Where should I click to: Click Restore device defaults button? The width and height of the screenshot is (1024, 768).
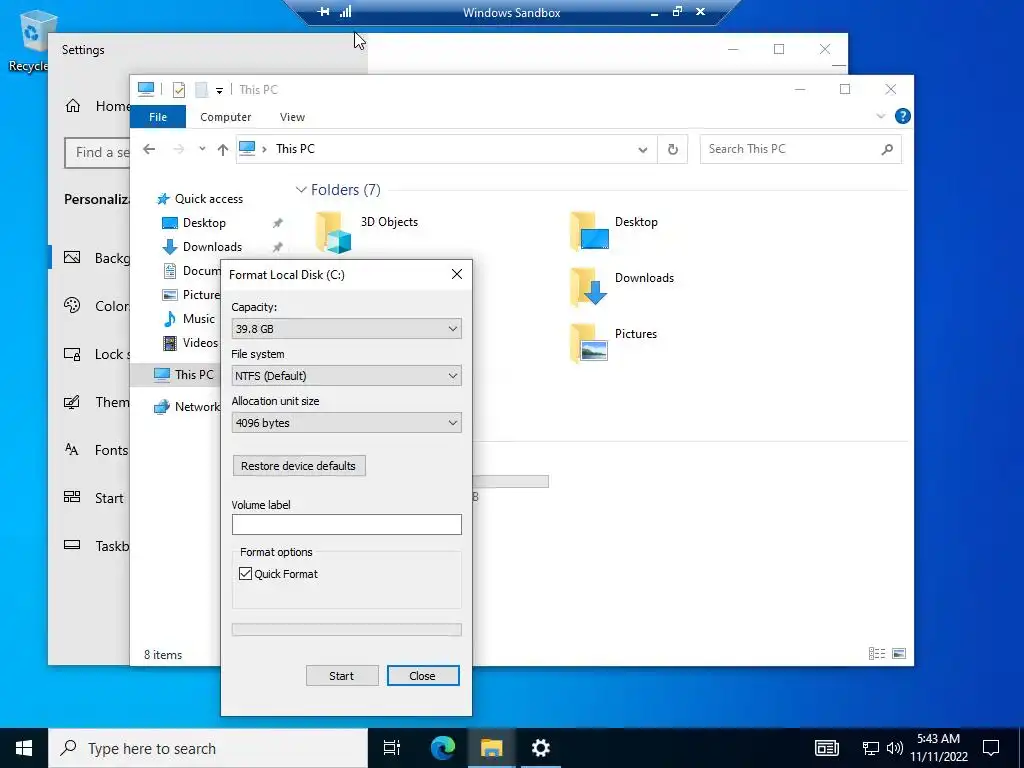(x=298, y=466)
